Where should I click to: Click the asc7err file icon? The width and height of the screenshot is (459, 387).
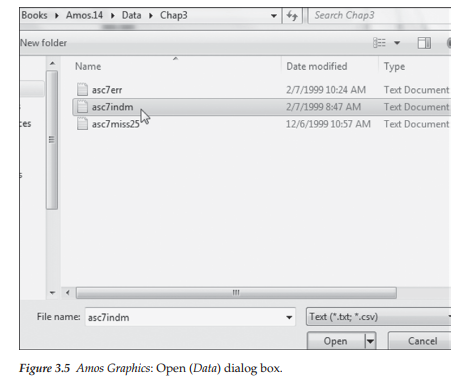pyautogui.click(x=82, y=90)
